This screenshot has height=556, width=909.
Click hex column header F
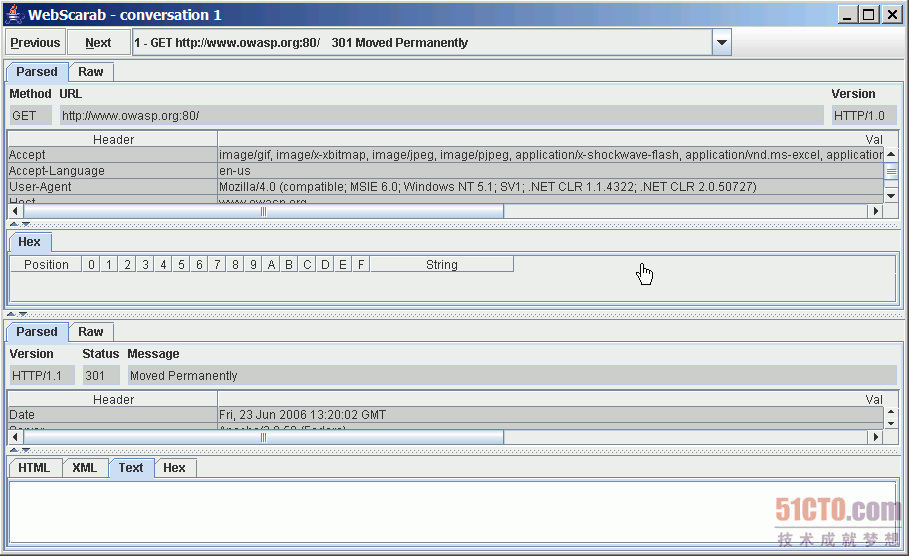pos(361,264)
